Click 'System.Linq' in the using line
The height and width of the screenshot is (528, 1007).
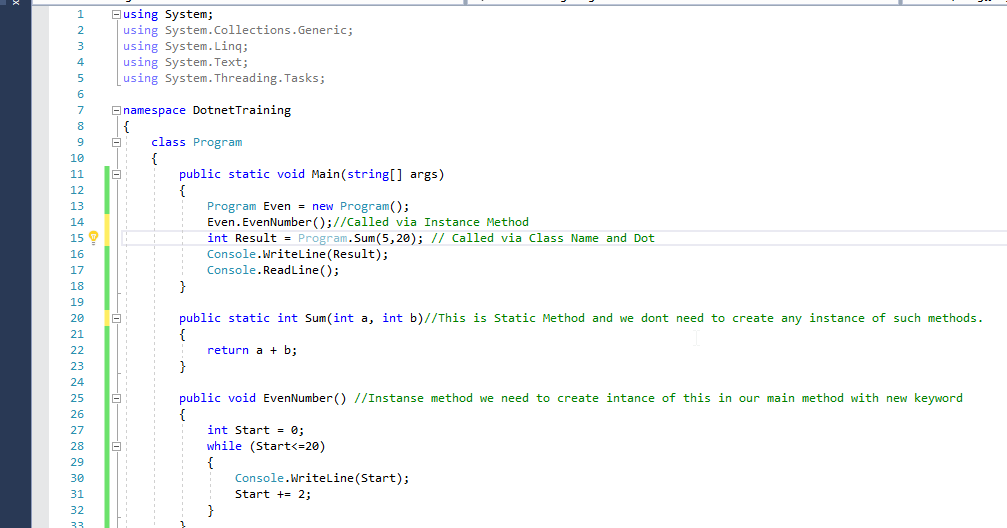click(x=203, y=46)
